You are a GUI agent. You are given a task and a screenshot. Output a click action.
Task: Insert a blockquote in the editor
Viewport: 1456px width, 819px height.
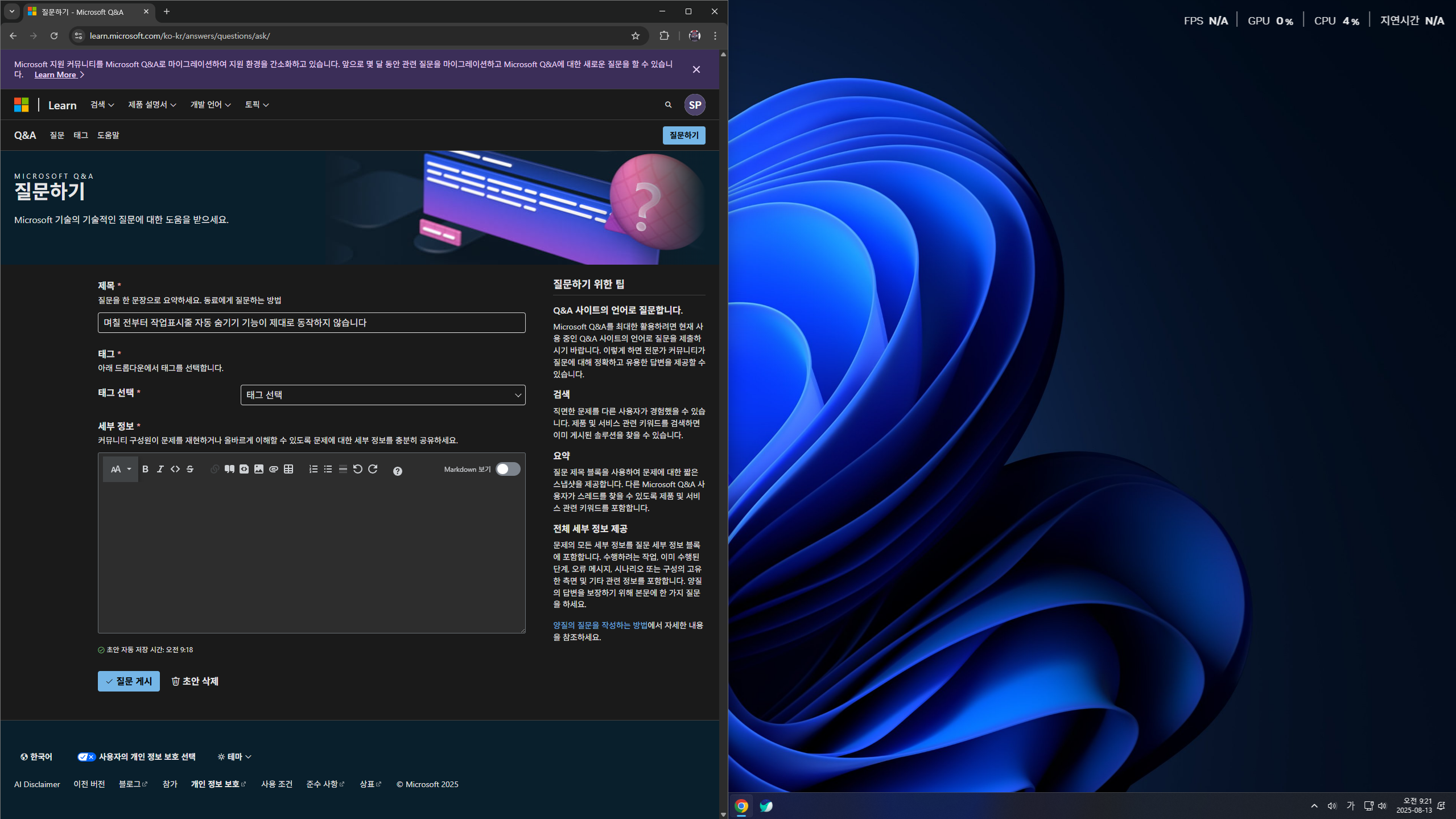coord(229,469)
